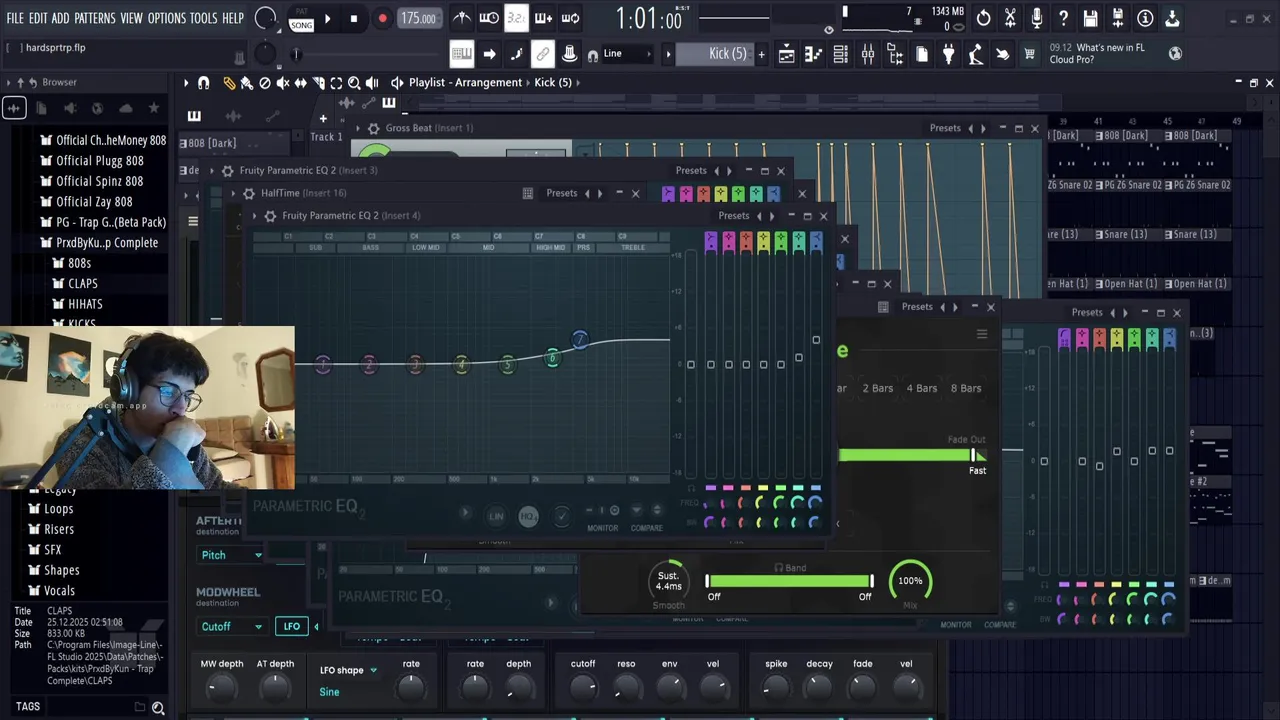Viewport: 1280px width, 720px height.
Task: Toggle HQ mode in Parametric EQ 2
Action: pos(528,516)
